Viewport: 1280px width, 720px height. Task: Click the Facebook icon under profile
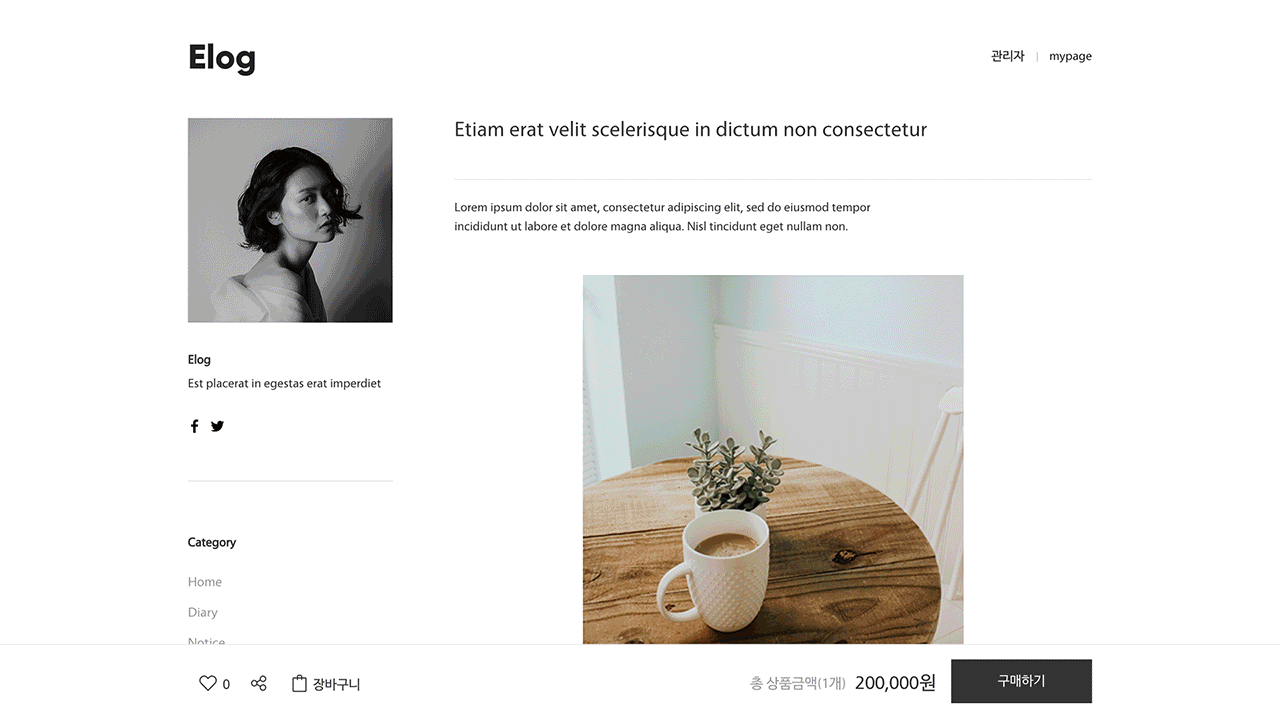(x=194, y=426)
